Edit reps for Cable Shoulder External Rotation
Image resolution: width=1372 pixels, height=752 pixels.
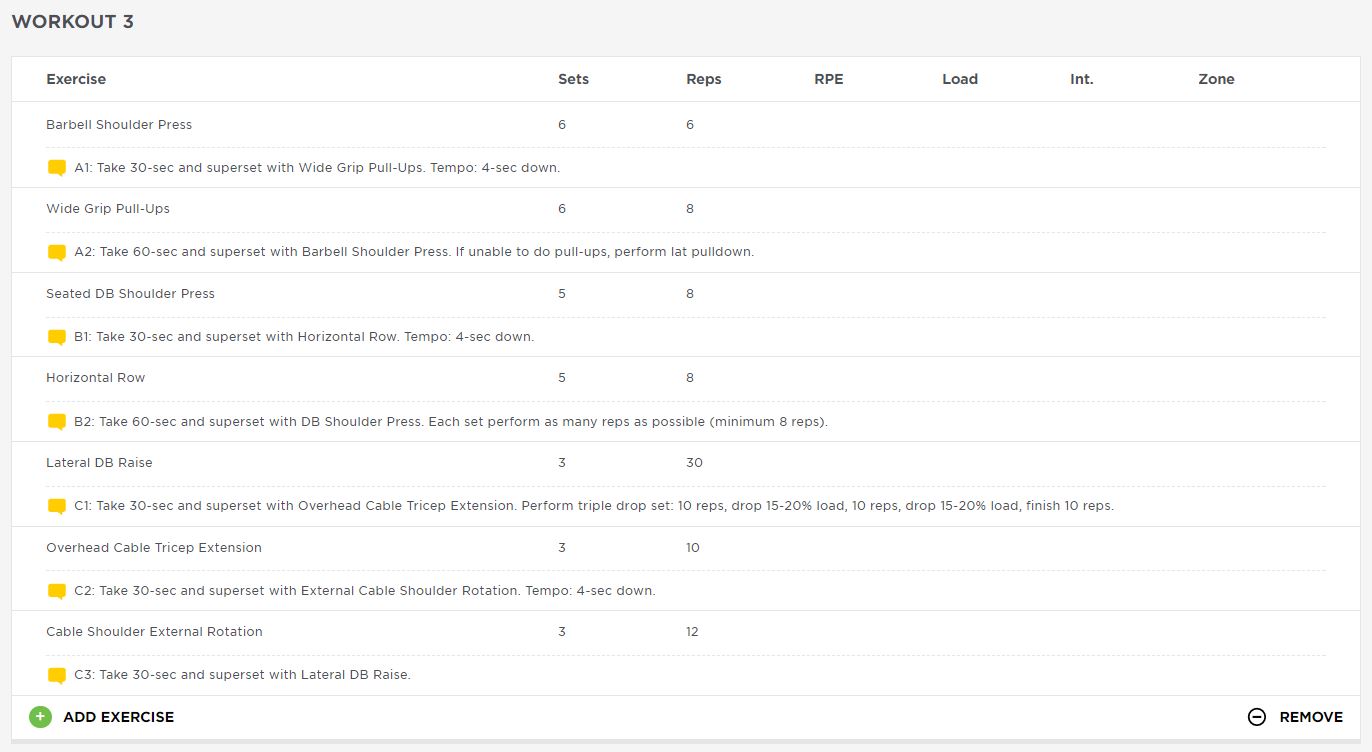tap(692, 632)
